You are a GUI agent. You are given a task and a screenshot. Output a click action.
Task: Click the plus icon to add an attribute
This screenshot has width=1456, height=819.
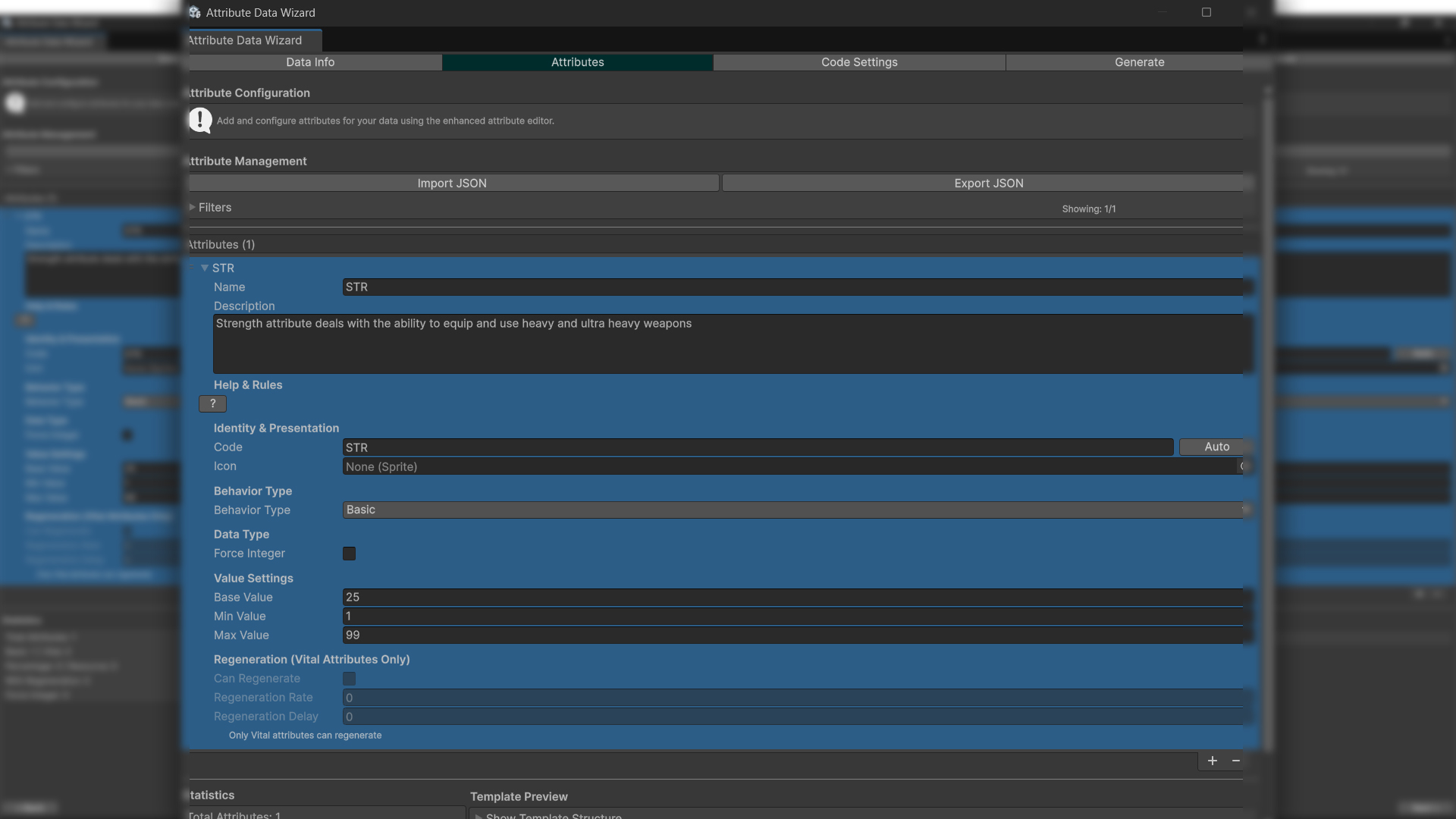pyautogui.click(x=1212, y=761)
